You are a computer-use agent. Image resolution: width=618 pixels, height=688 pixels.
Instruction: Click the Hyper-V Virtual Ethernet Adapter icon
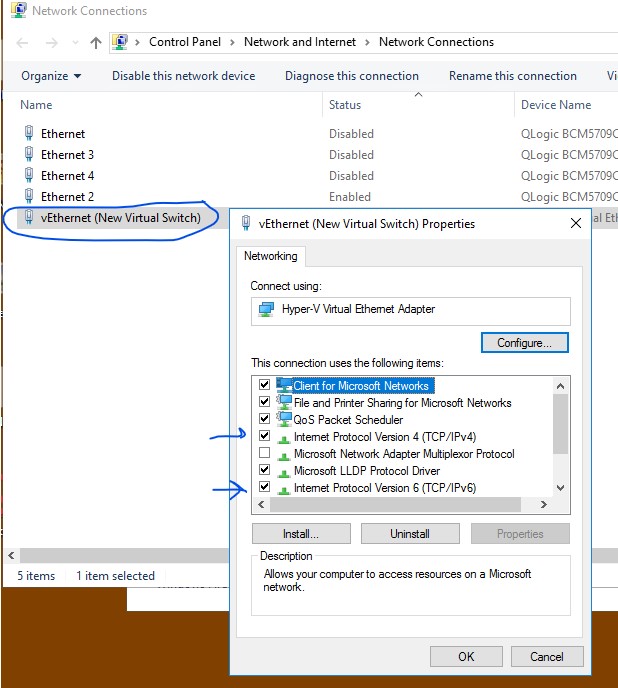pos(266,309)
